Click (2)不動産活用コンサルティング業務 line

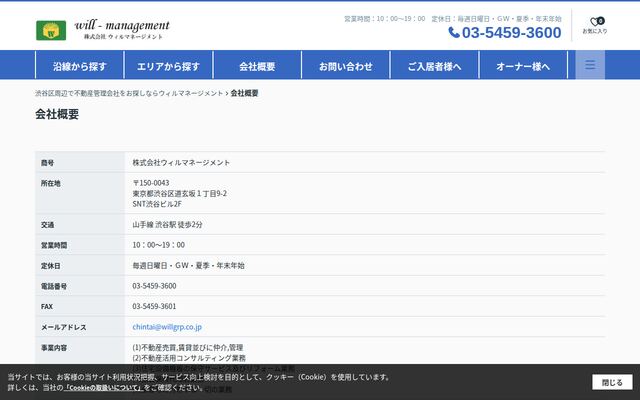coord(189,358)
